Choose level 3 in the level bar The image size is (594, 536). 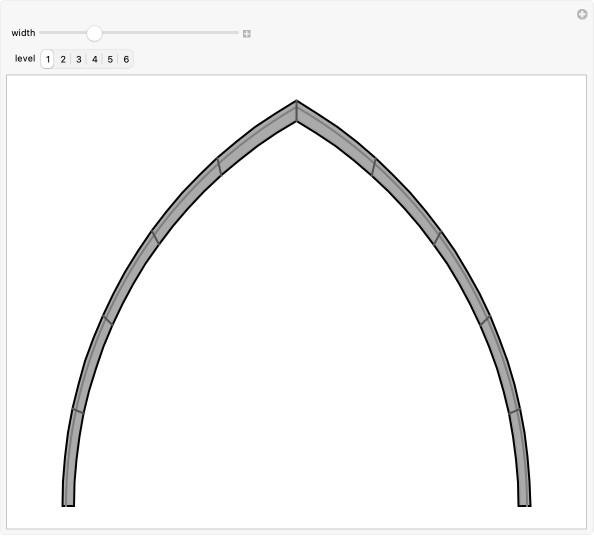pos(79,59)
